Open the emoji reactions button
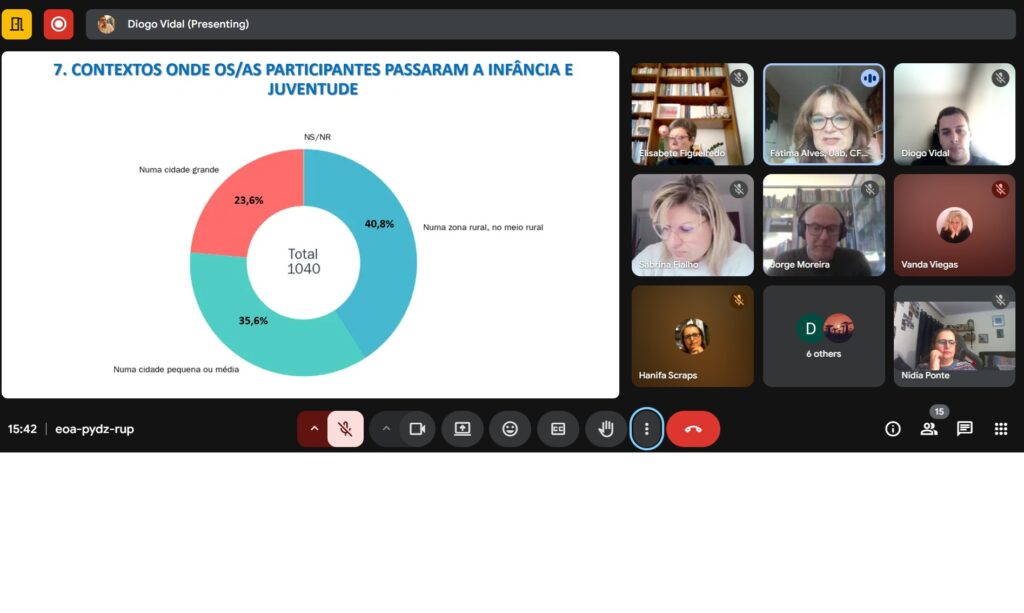The image size is (1024, 613). tap(510, 429)
